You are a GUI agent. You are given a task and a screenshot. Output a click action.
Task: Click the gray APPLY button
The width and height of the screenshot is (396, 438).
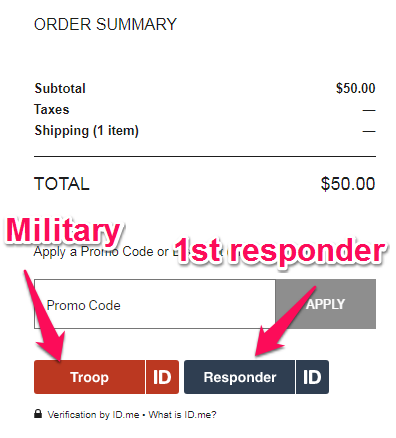click(326, 304)
